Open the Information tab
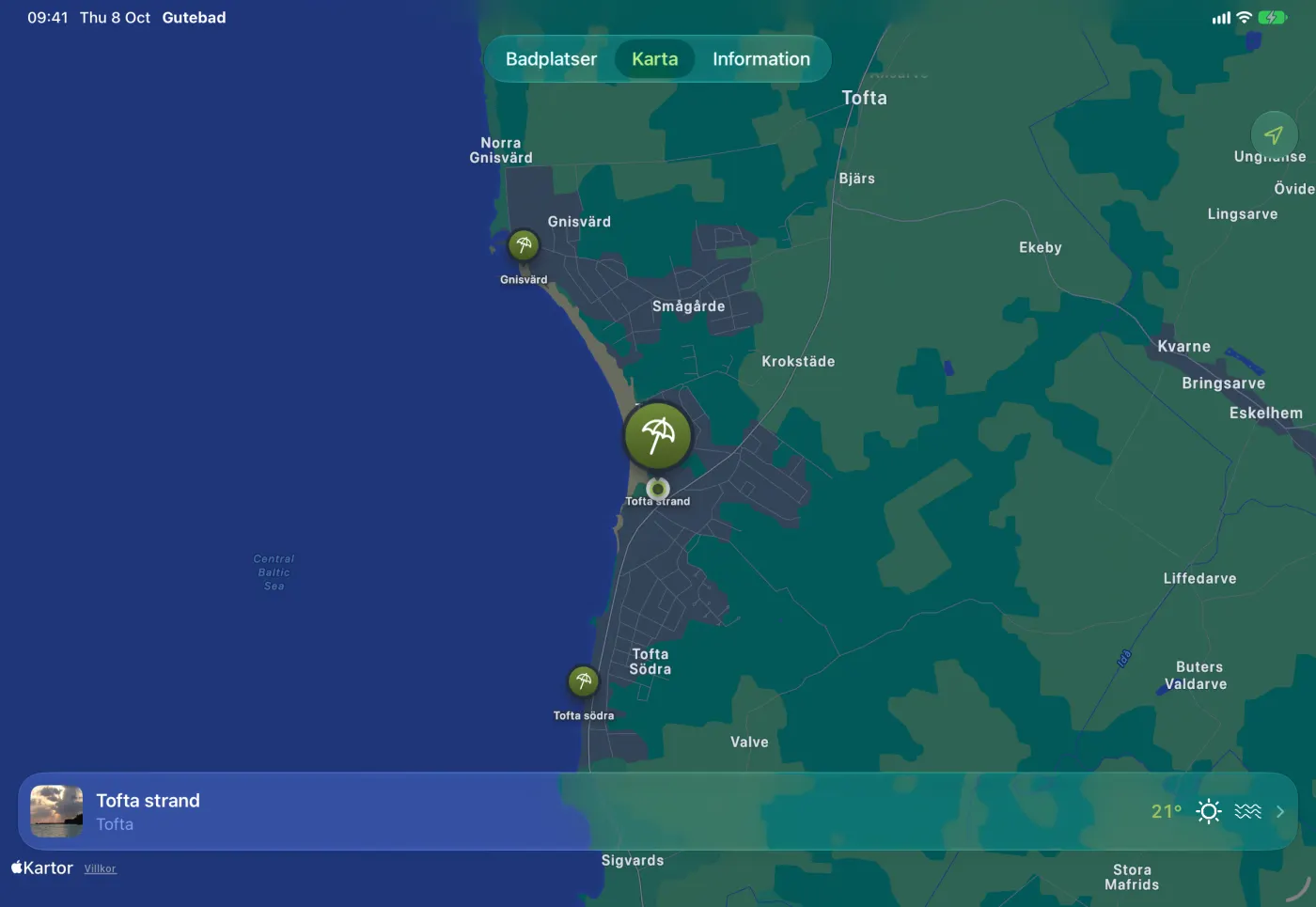 [761, 59]
